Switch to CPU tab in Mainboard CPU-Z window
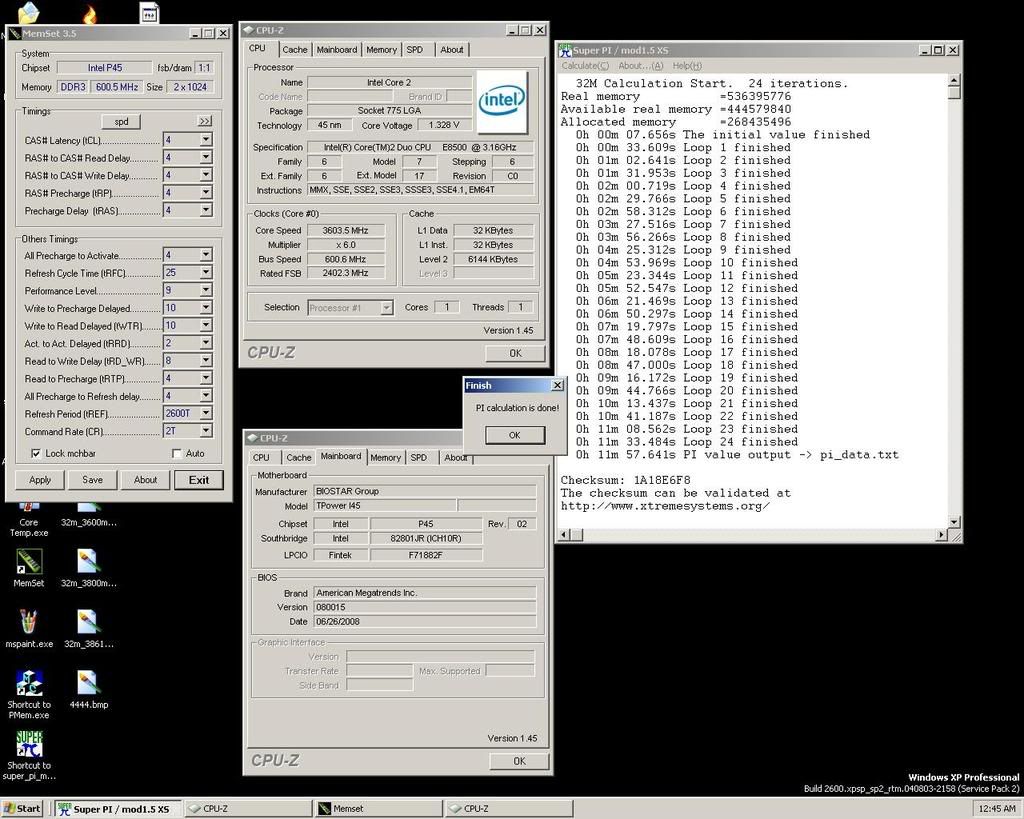Screen dimensions: 1024x819 coord(261,458)
